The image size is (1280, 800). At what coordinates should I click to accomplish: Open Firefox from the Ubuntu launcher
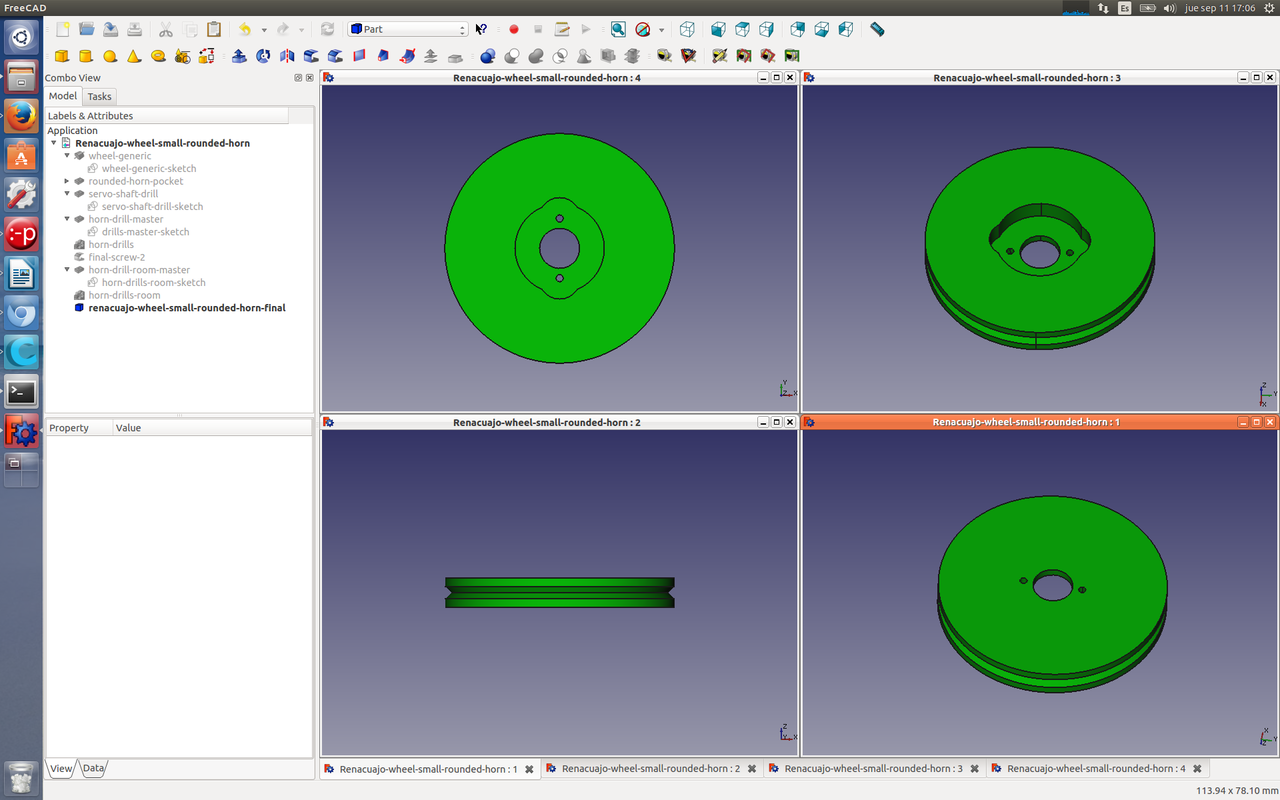(x=21, y=117)
